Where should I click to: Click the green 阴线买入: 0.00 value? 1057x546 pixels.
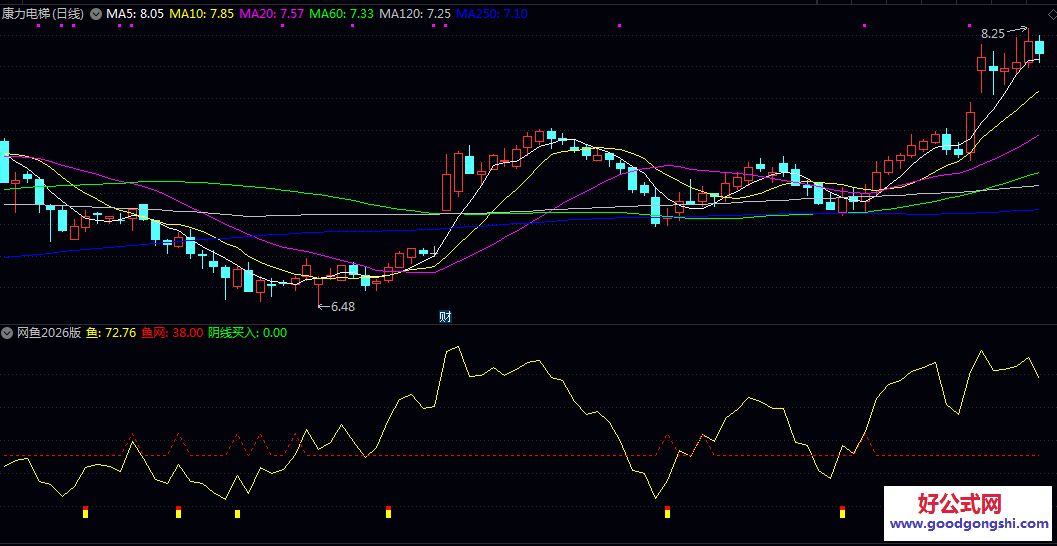click(x=247, y=332)
